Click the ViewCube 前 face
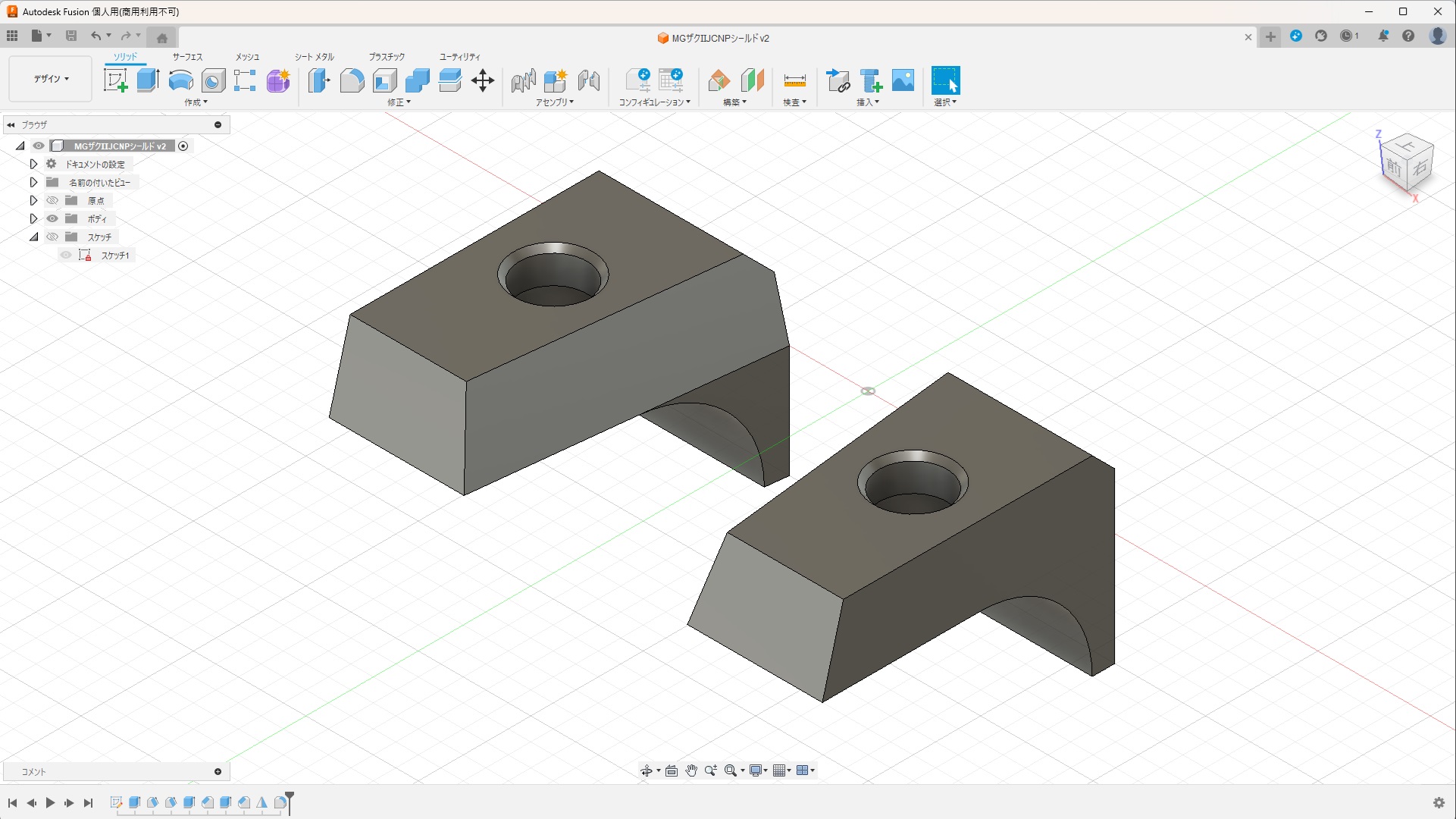The height and width of the screenshot is (819, 1456). [x=1394, y=168]
